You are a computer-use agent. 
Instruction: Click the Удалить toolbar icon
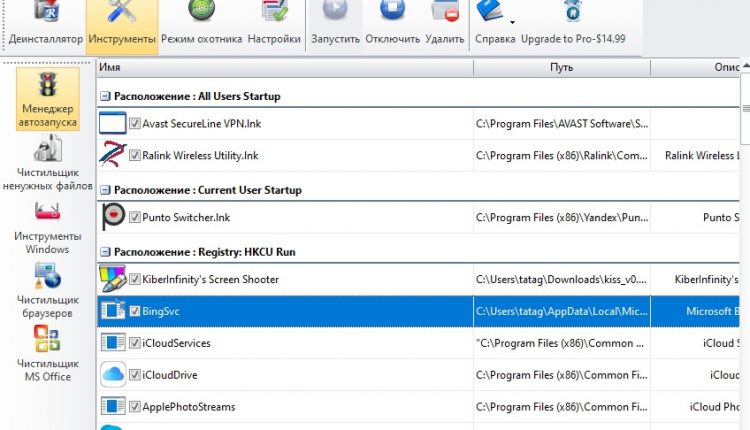point(445,11)
